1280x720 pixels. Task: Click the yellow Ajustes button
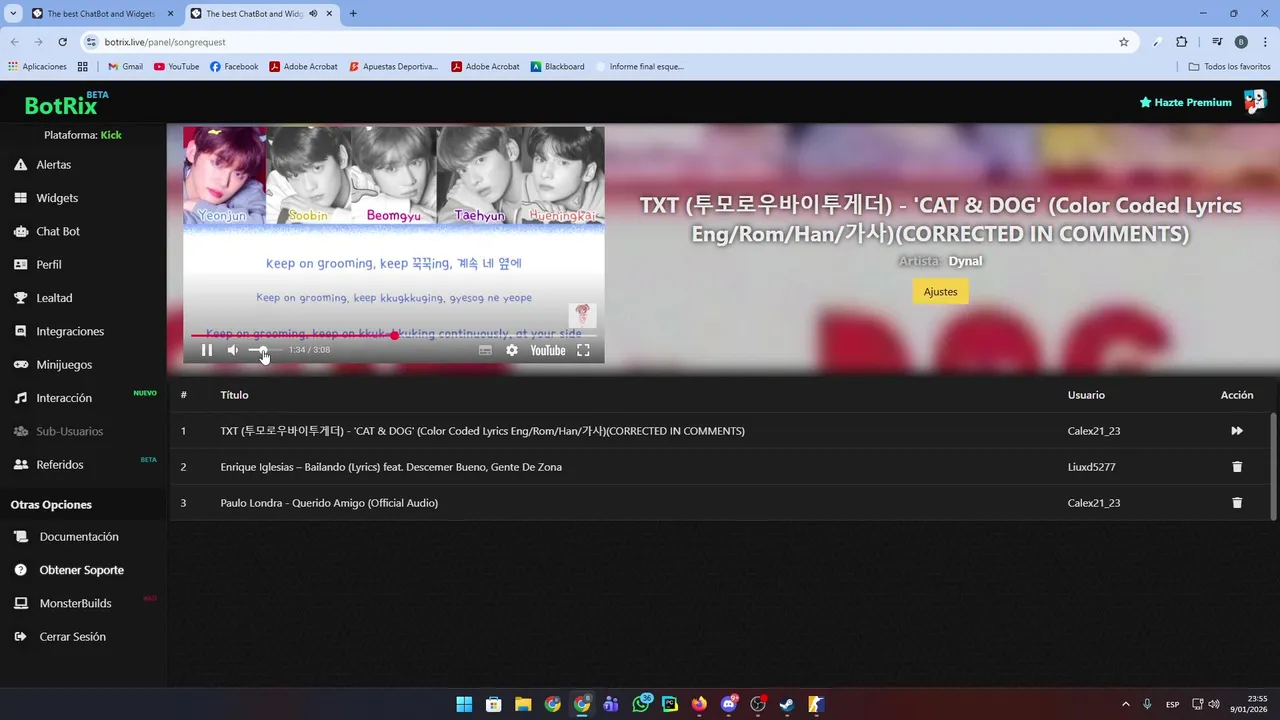(x=940, y=292)
